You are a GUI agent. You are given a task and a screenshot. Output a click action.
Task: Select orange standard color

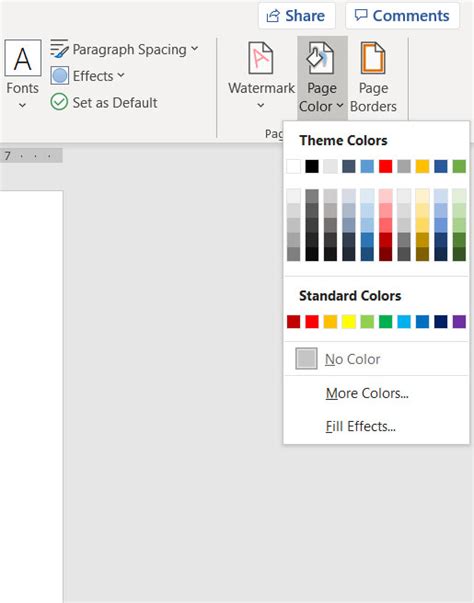click(330, 321)
